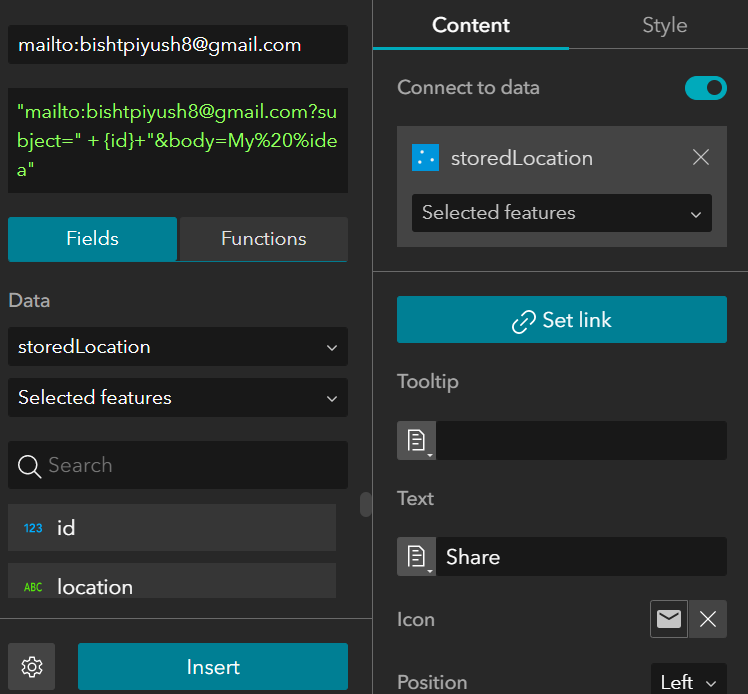Remove the storedLocation data source
748x694 pixels.
point(701,158)
